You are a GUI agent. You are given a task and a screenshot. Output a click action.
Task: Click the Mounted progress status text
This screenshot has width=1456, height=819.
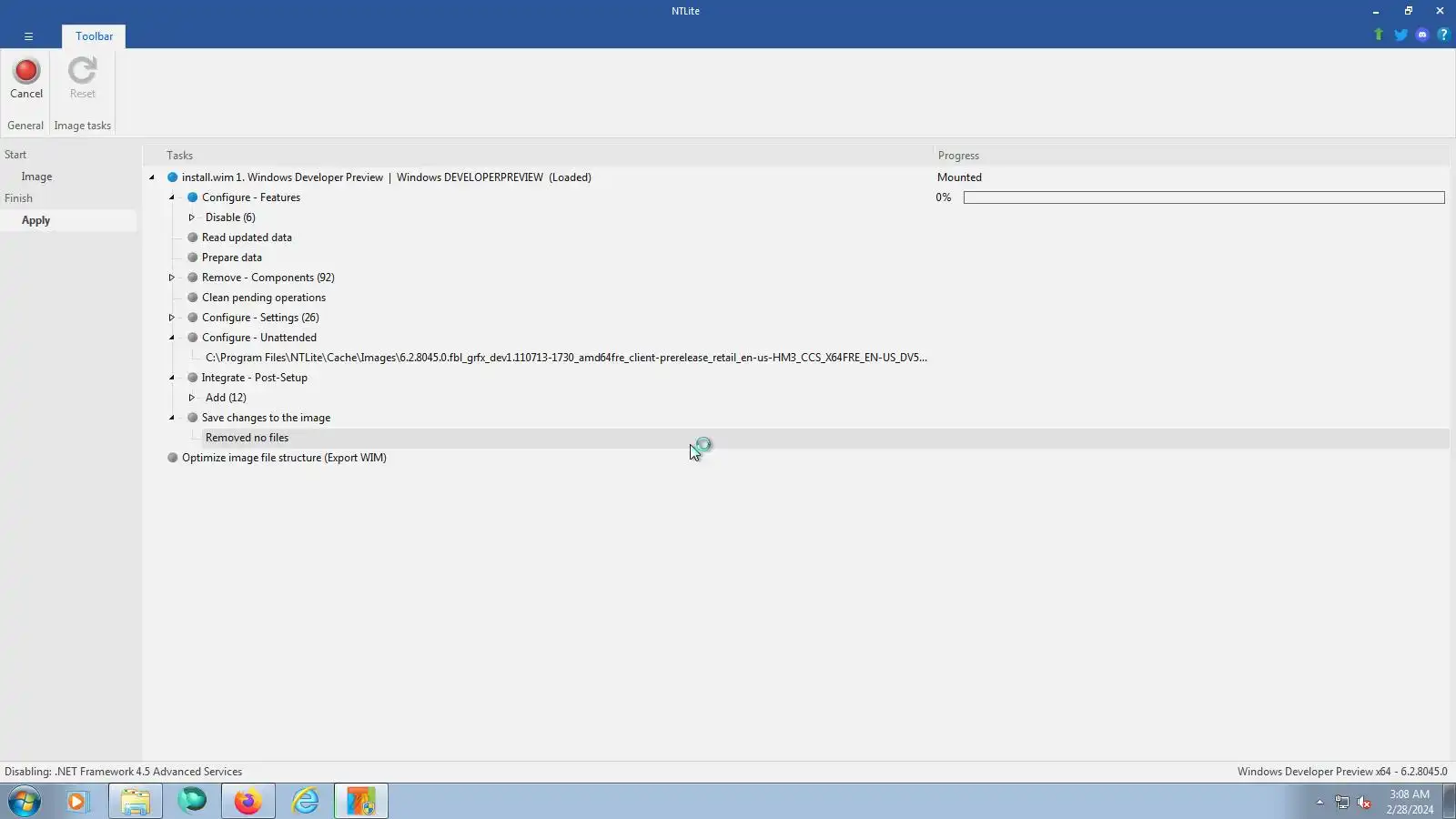point(959,177)
